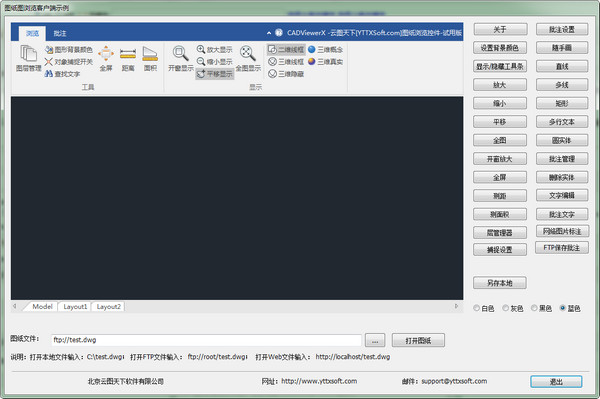The width and height of the screenshot is (600, 399).
Task: Select 三维线框 3D wireframe mode
Action: 286,62
